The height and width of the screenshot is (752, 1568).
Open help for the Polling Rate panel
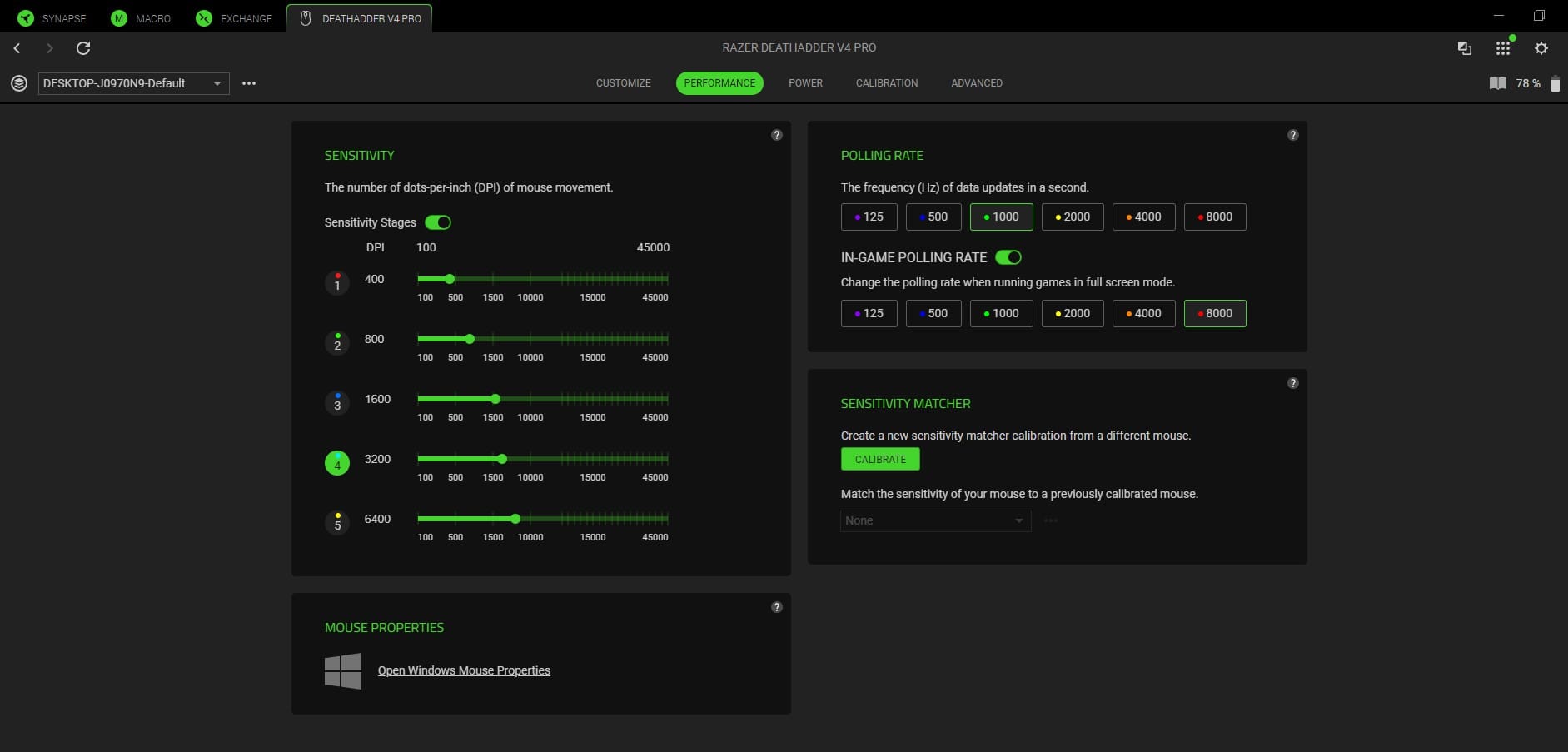[x=1293, y=135]
